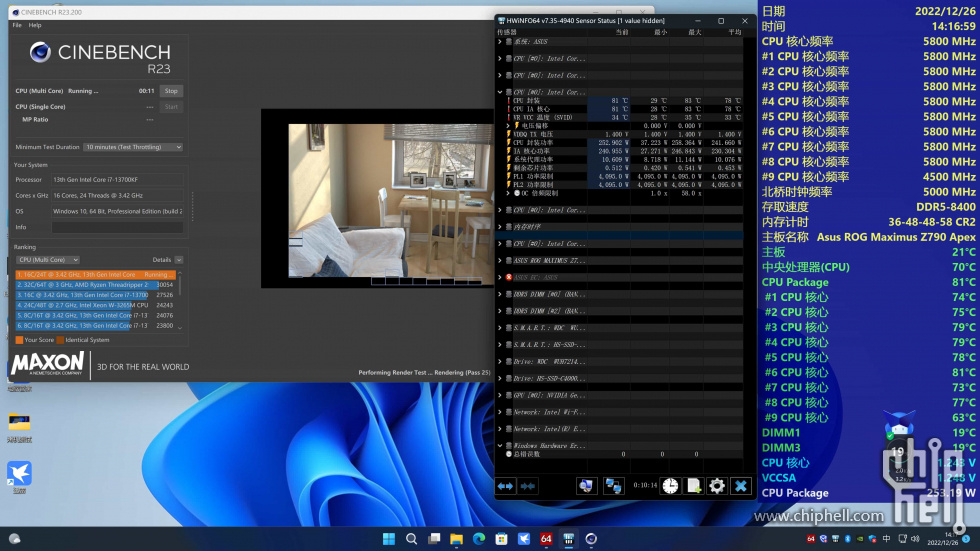Screen dimensions: 980x551
Task: Click single core Start button
Action: click(171, 107)
